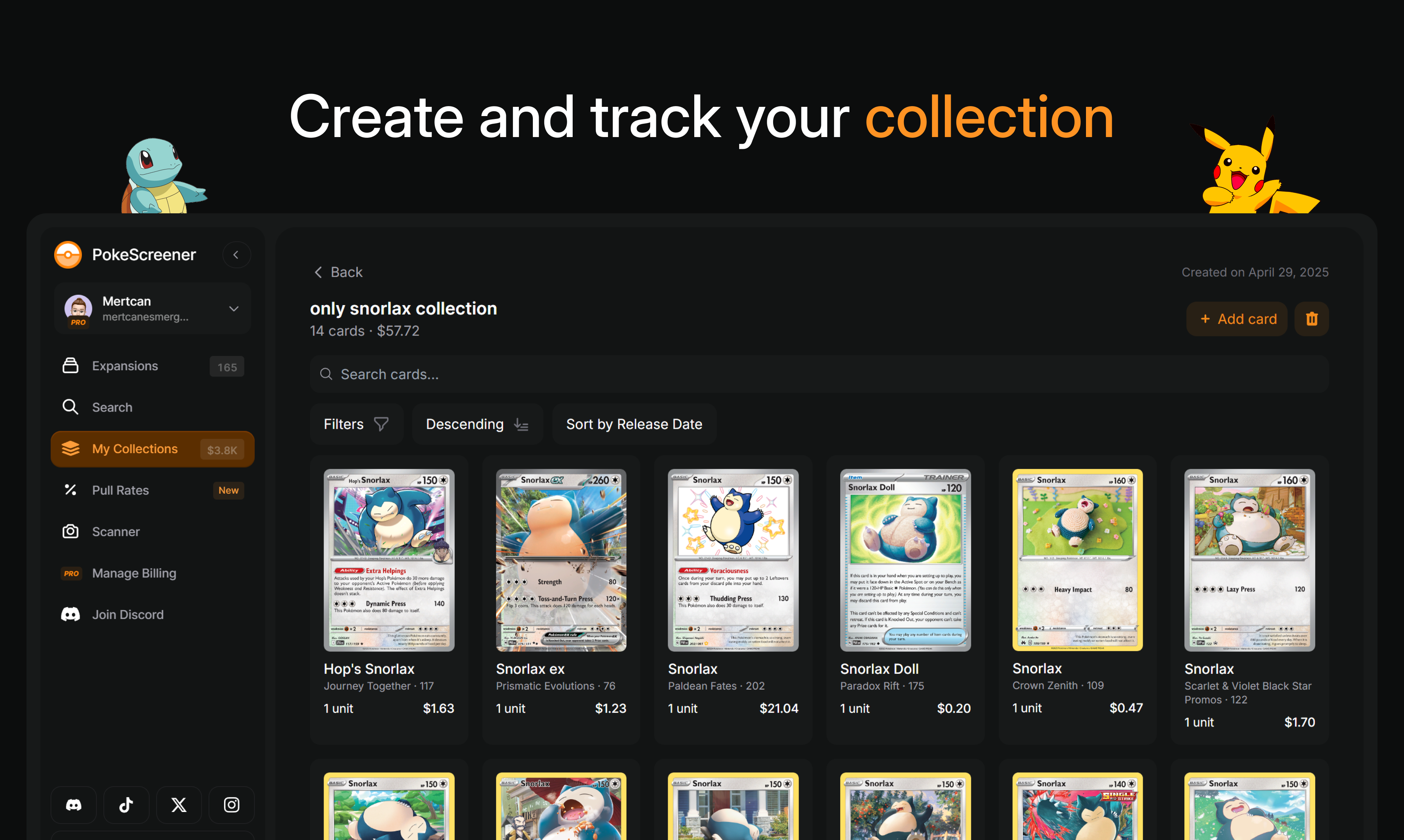
Task: Open the Black Star Promos Snorlax card image
Action: pos(1250,560)
